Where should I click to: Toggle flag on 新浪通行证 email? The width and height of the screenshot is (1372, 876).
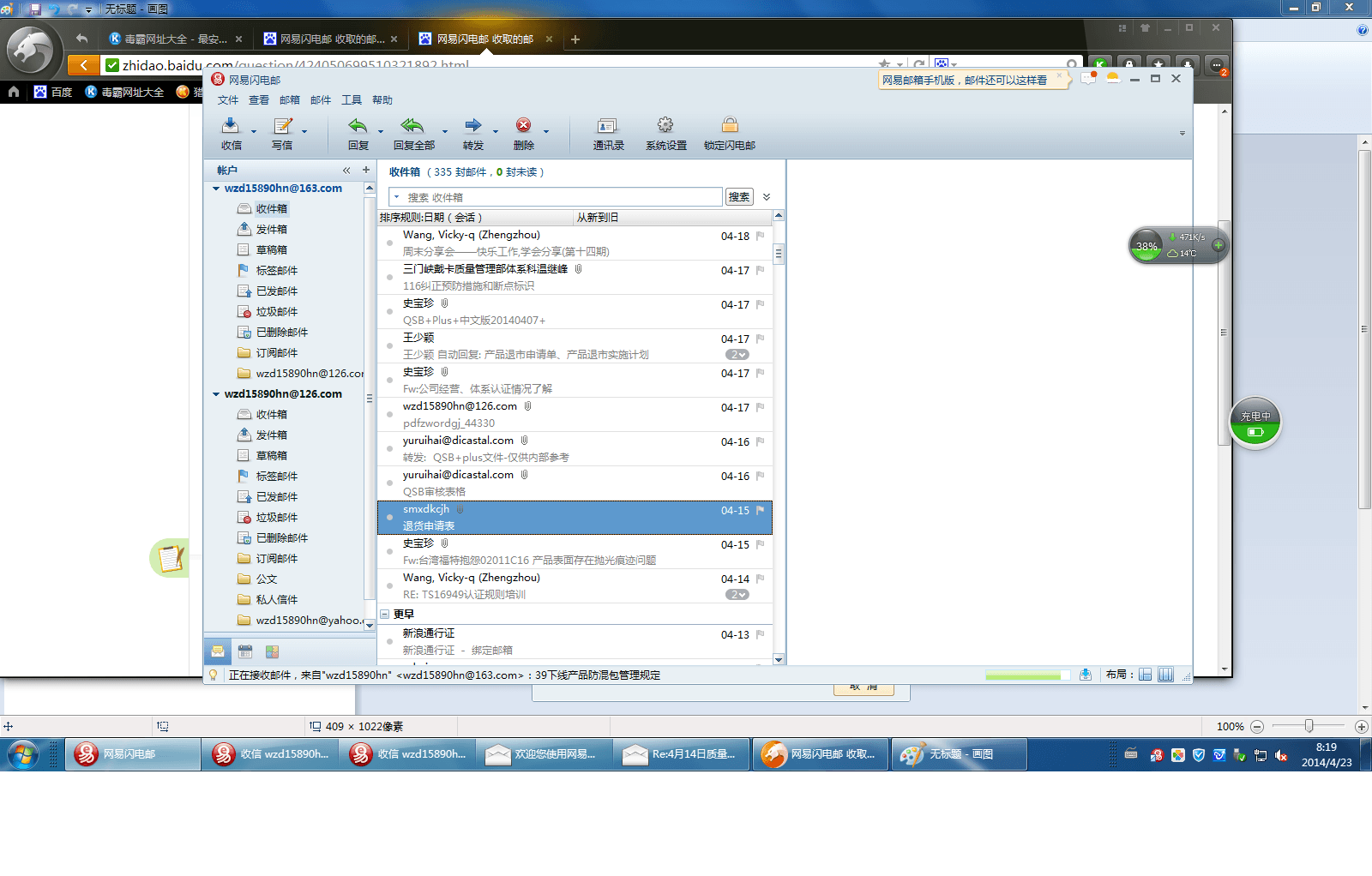(760, 634)
